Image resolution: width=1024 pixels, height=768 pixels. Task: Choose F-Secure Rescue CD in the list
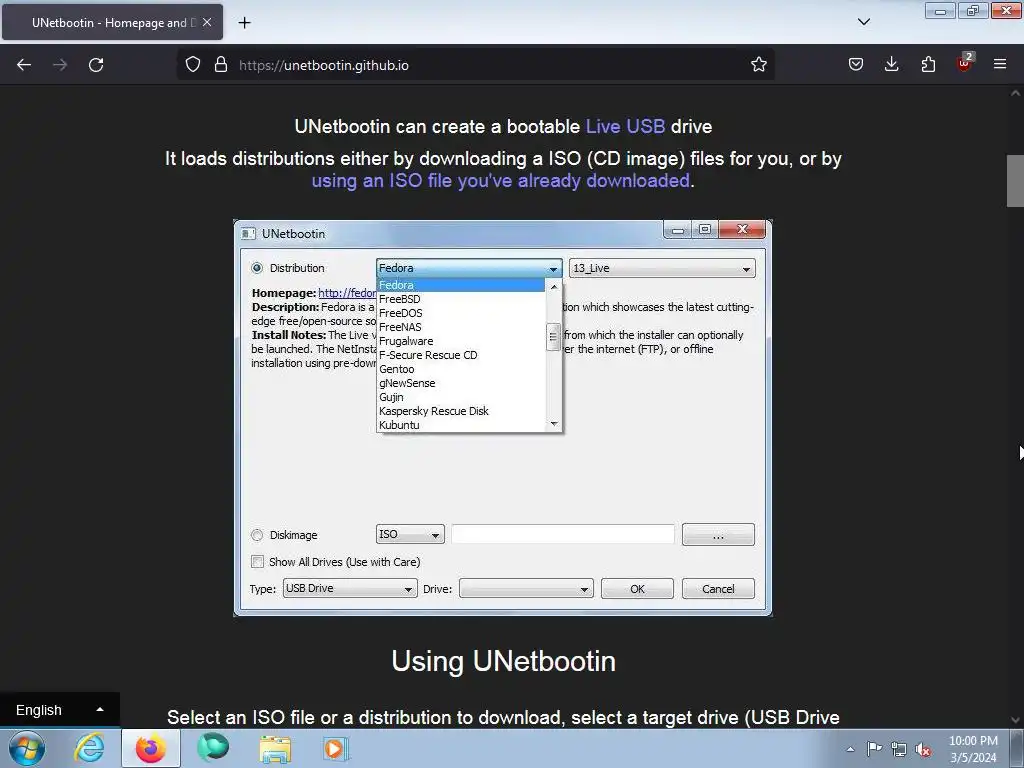coord(461,355)
